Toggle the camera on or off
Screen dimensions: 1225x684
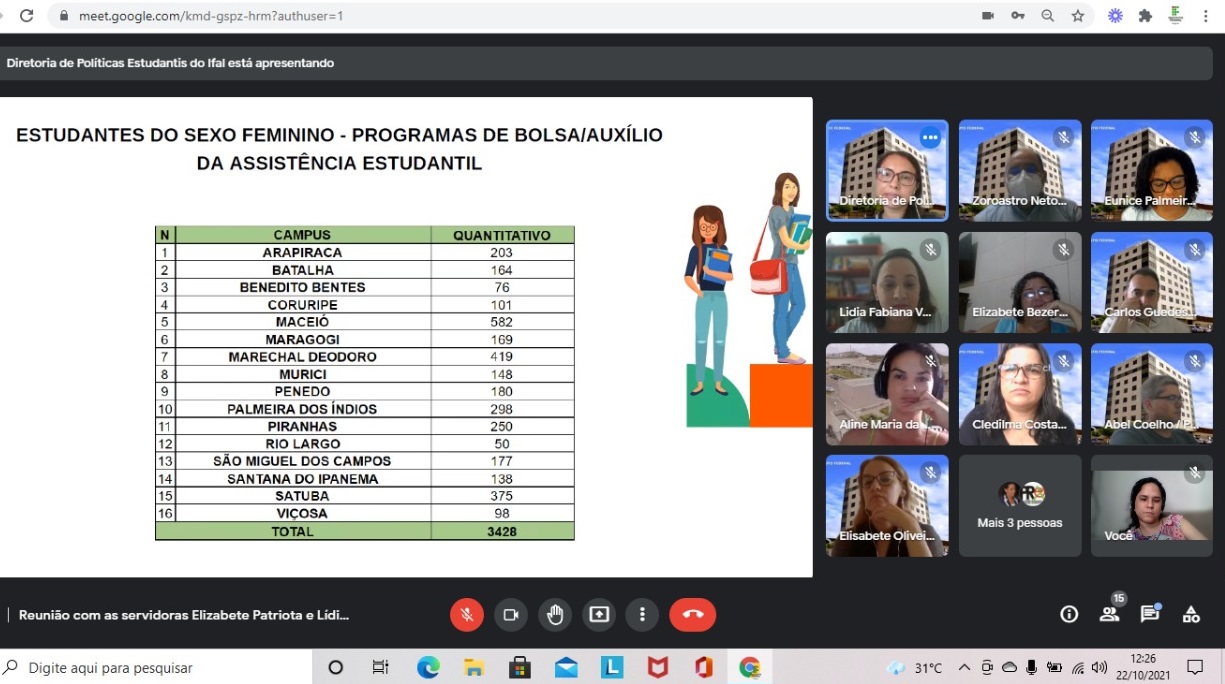click(510, 615)
